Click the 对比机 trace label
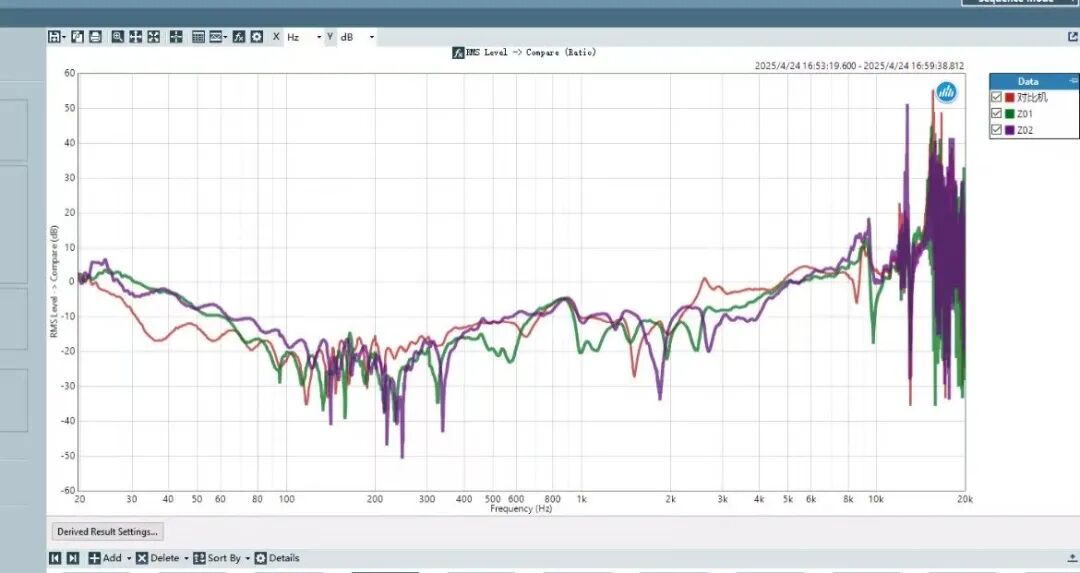 pos(1032,97)
